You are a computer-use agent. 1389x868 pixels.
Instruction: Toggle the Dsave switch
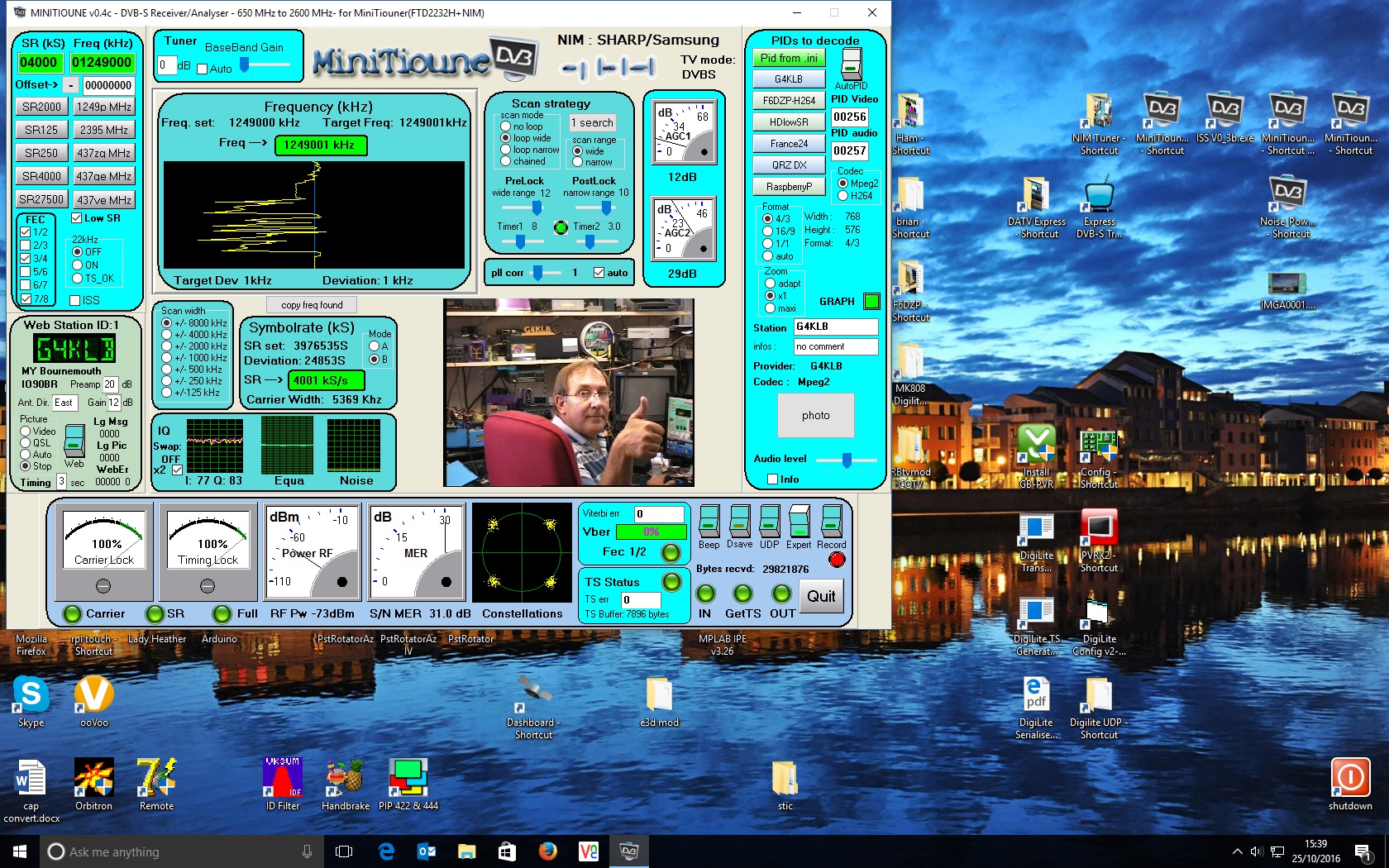click(x=739, y=521)
